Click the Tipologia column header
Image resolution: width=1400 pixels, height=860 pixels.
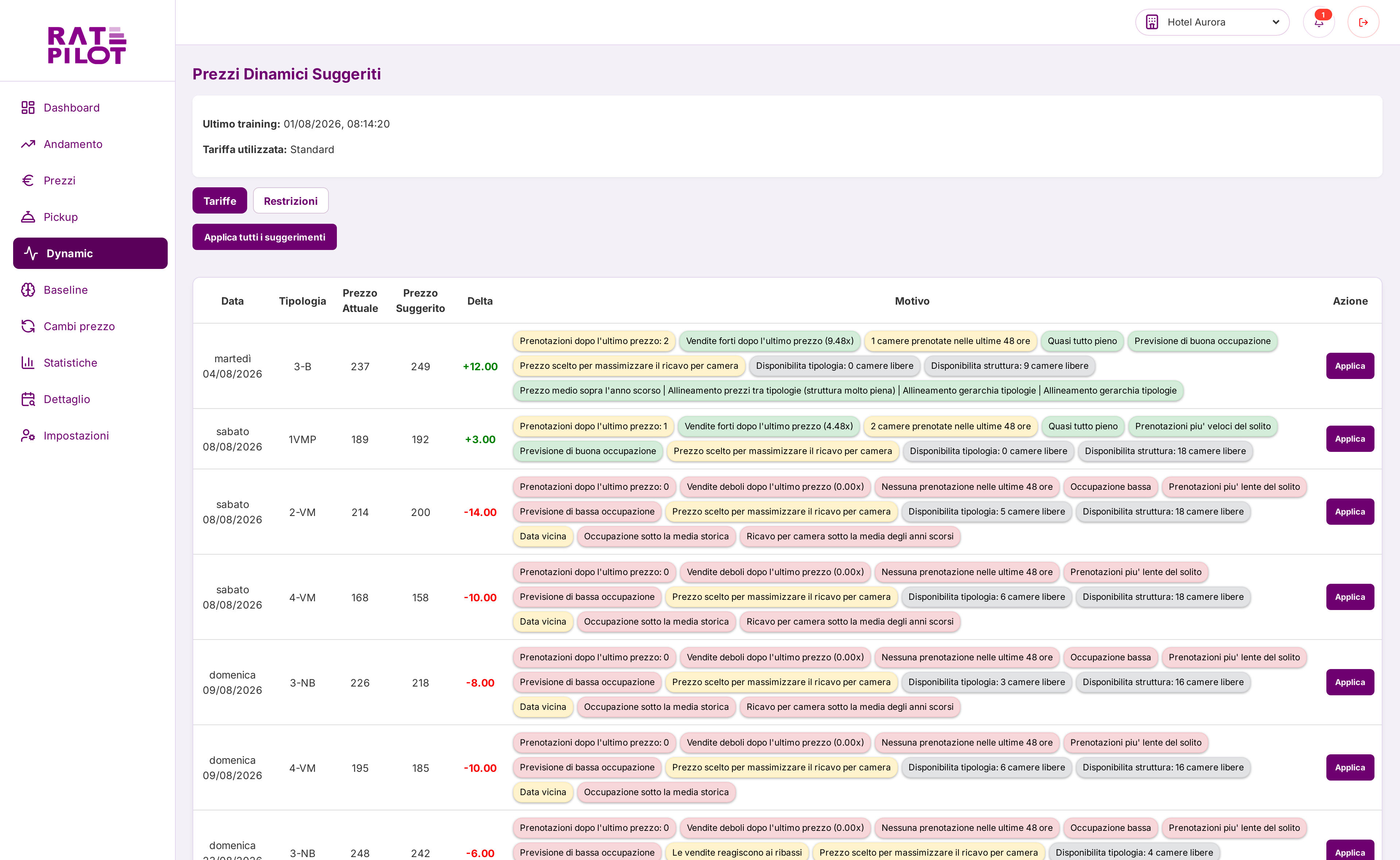click(302, 301)
